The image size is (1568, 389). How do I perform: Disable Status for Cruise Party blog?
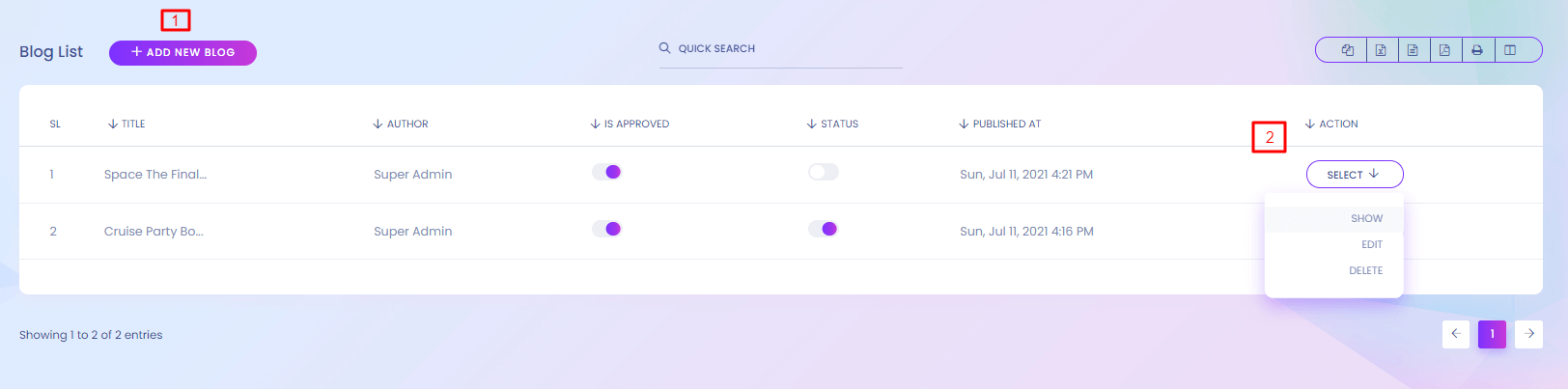(824, 230)
